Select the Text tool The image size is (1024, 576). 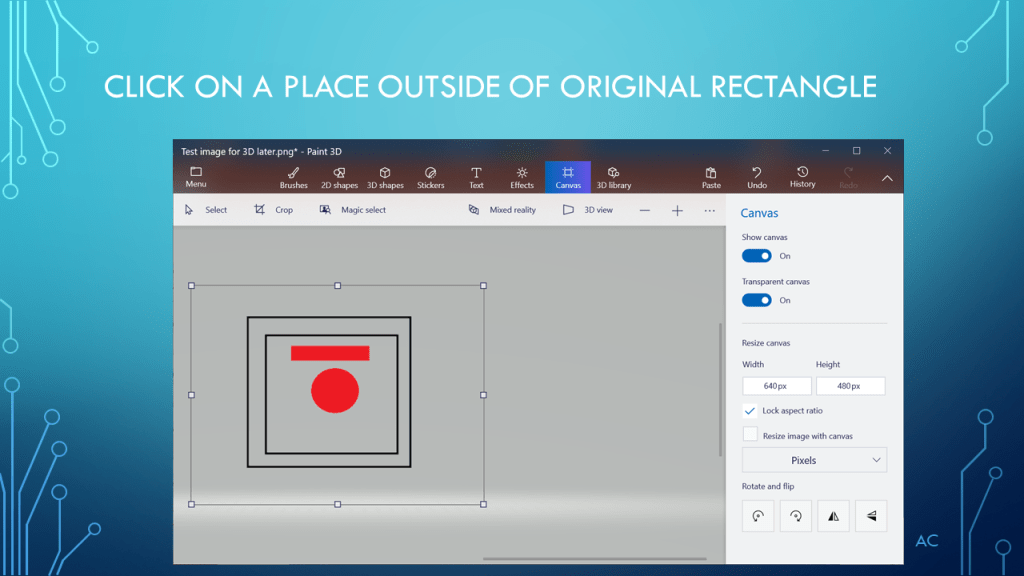(476, 177)
